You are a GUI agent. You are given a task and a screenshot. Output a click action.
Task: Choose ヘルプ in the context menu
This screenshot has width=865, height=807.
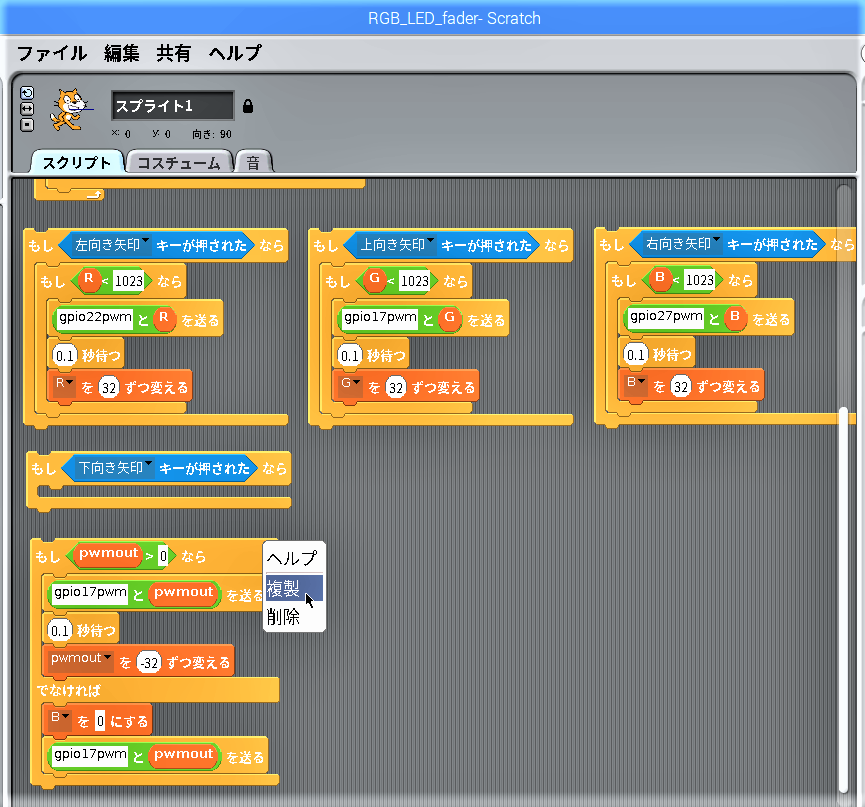(x=293, y=558)
